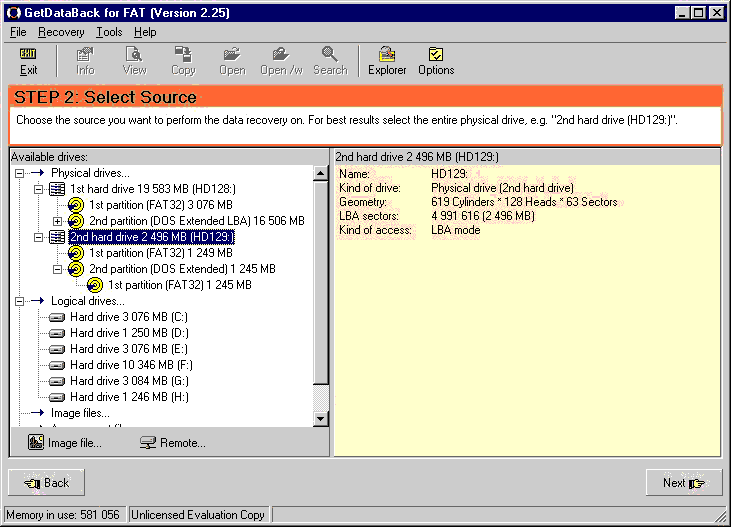Select "Hard drive 1 246 MB (H:)"
The width and height of the screenshot is (731, 527).
129,397
